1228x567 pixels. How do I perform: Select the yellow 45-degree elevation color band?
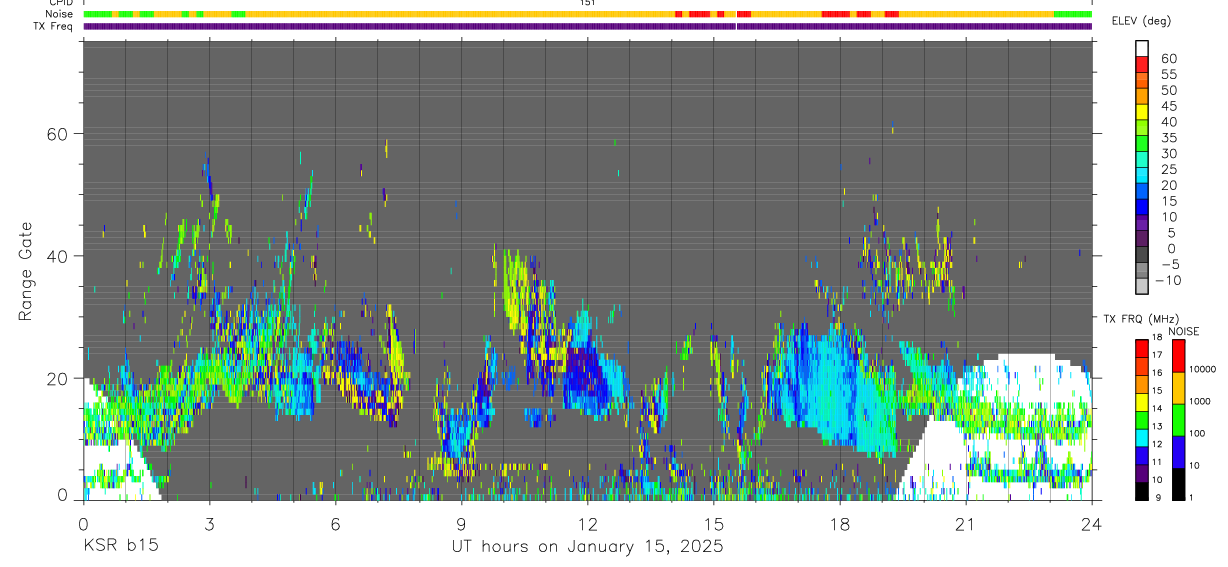(x=1143, y=112)
